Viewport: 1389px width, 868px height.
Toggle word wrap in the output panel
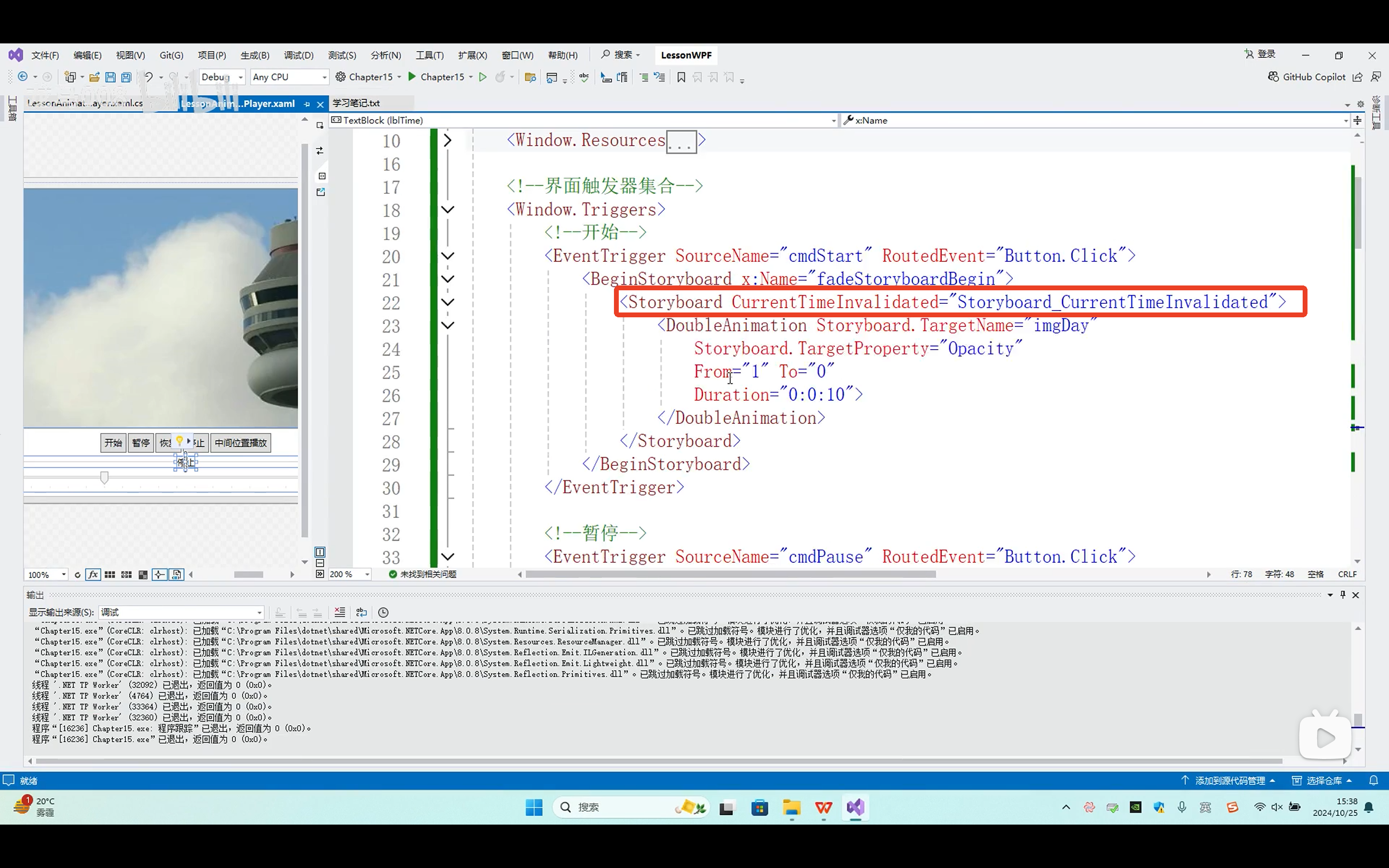(x=361, y=612)
